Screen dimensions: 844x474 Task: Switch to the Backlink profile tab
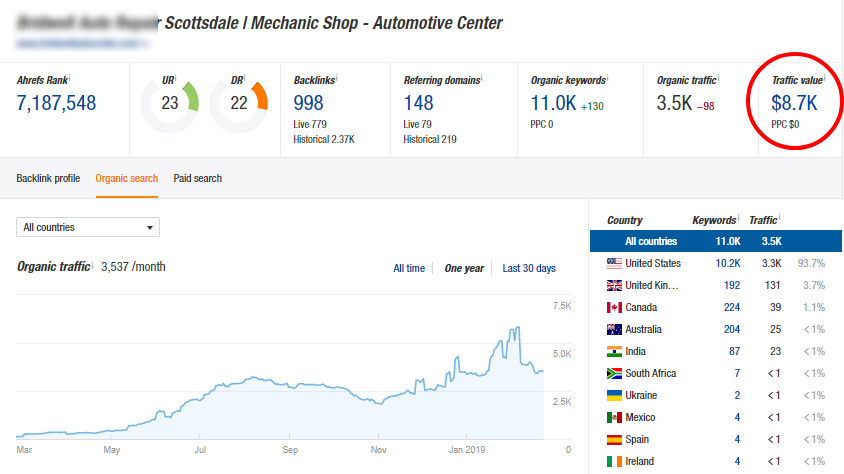click(48, 178)
